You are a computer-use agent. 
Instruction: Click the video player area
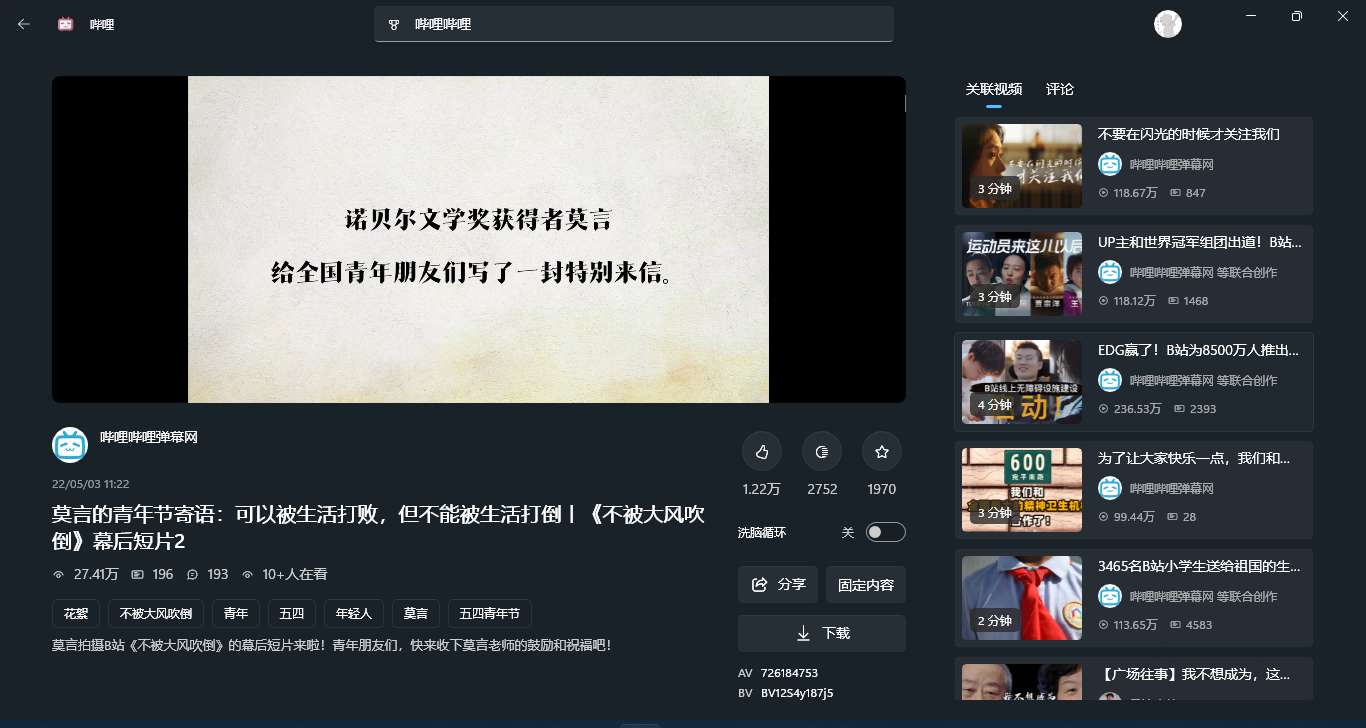pos(478,239)
